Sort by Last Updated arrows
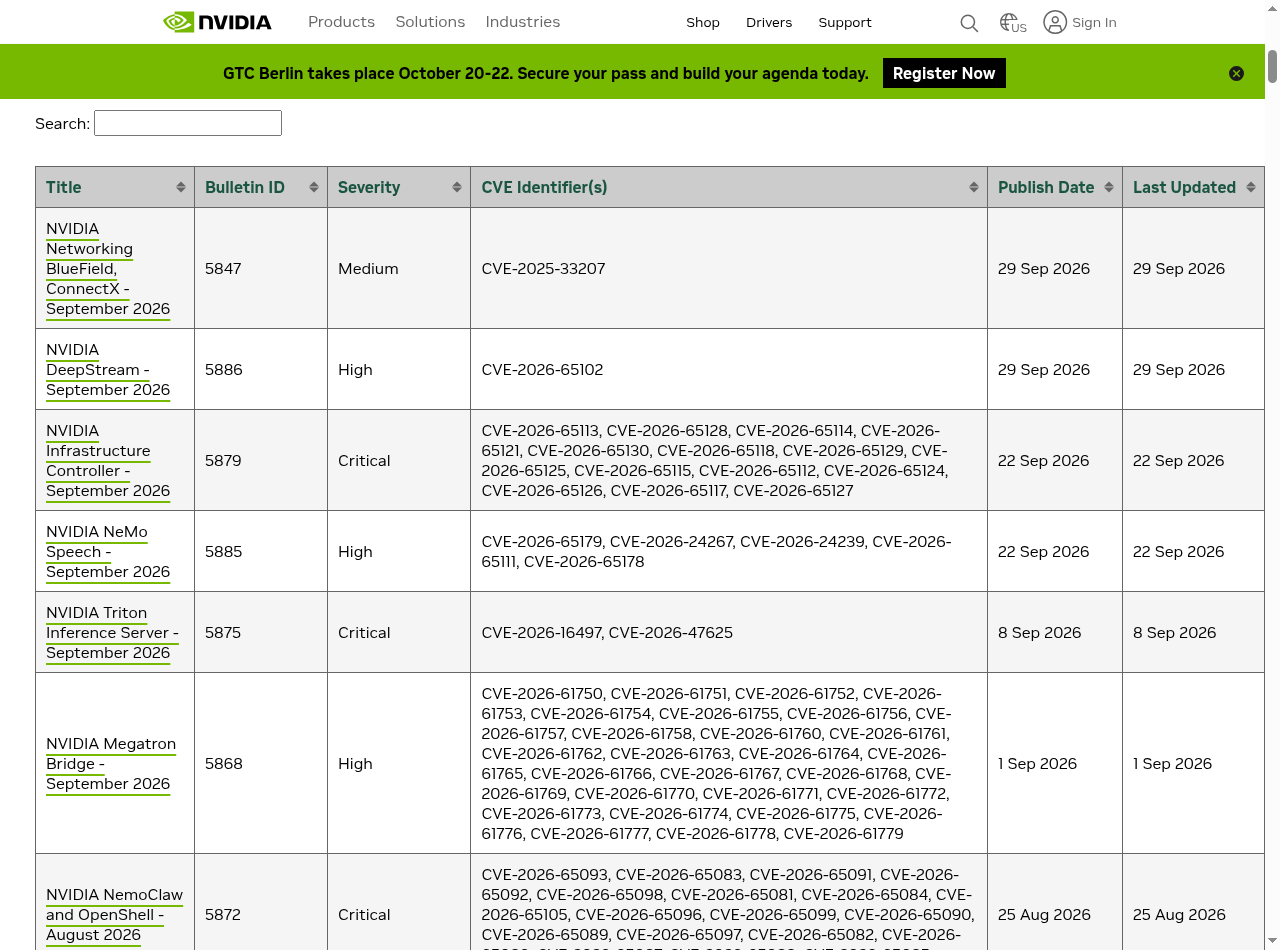The width and height of the screenshot is (1280, 950). tap(1251, 187)
